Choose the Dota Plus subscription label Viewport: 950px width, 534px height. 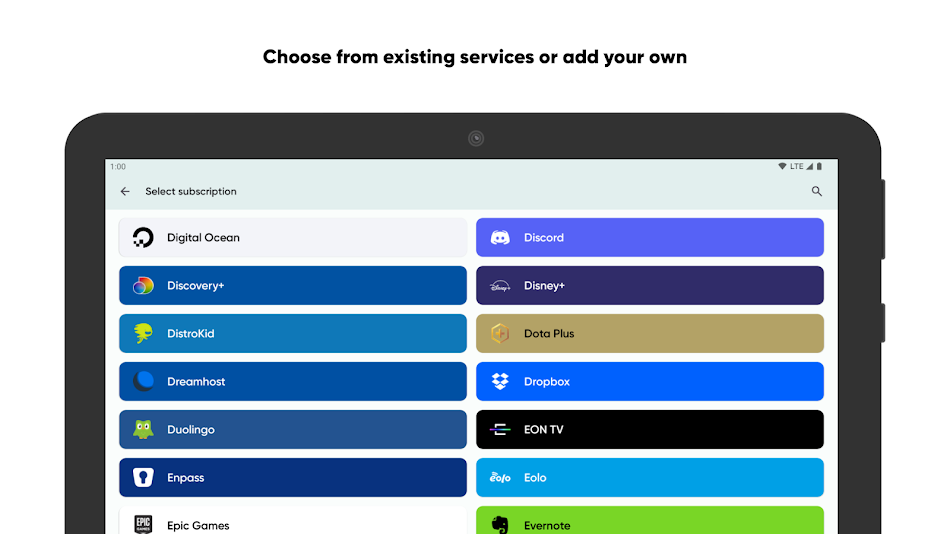click(x=549, y=333)
